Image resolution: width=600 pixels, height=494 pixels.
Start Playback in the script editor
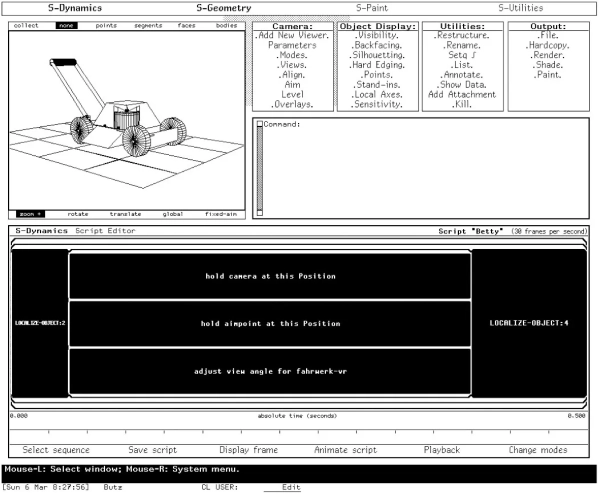click(441, 450)
